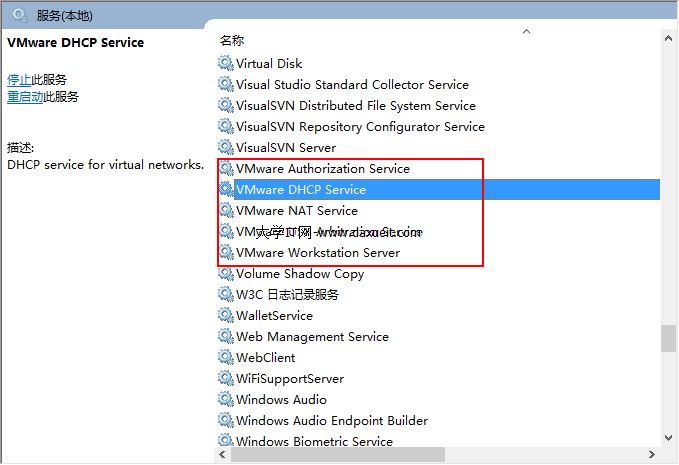Viewport: 679px width, 465px height.
Task: Select Web Management Service entry
Action: pyautogui.click(x=312, y=336)
